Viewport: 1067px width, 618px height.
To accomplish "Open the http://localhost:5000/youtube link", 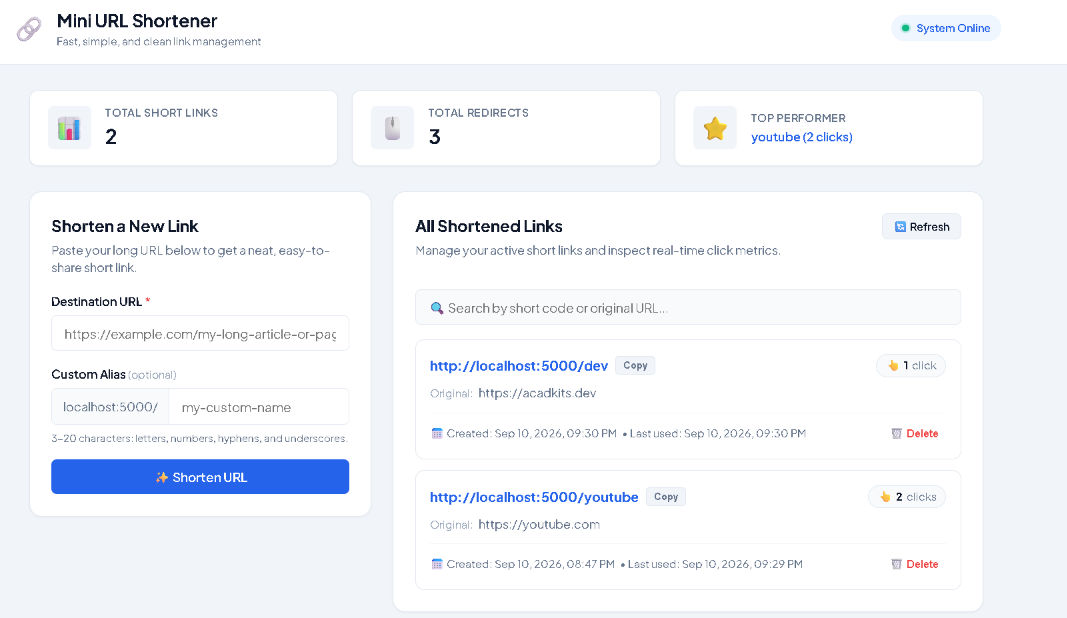I will coord(534,498).
